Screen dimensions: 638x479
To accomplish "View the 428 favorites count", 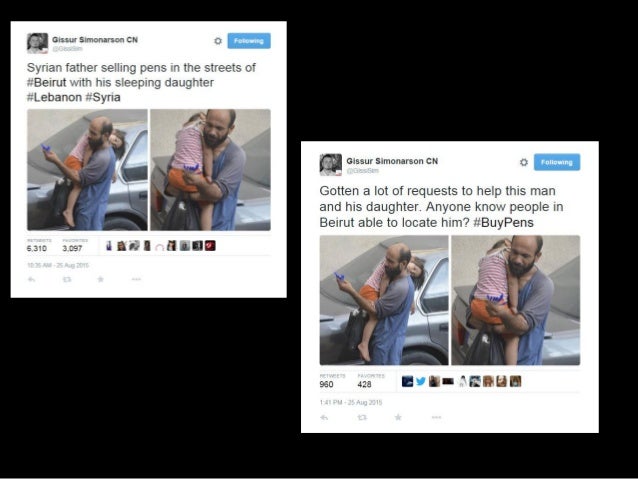I will pos(364,384).
